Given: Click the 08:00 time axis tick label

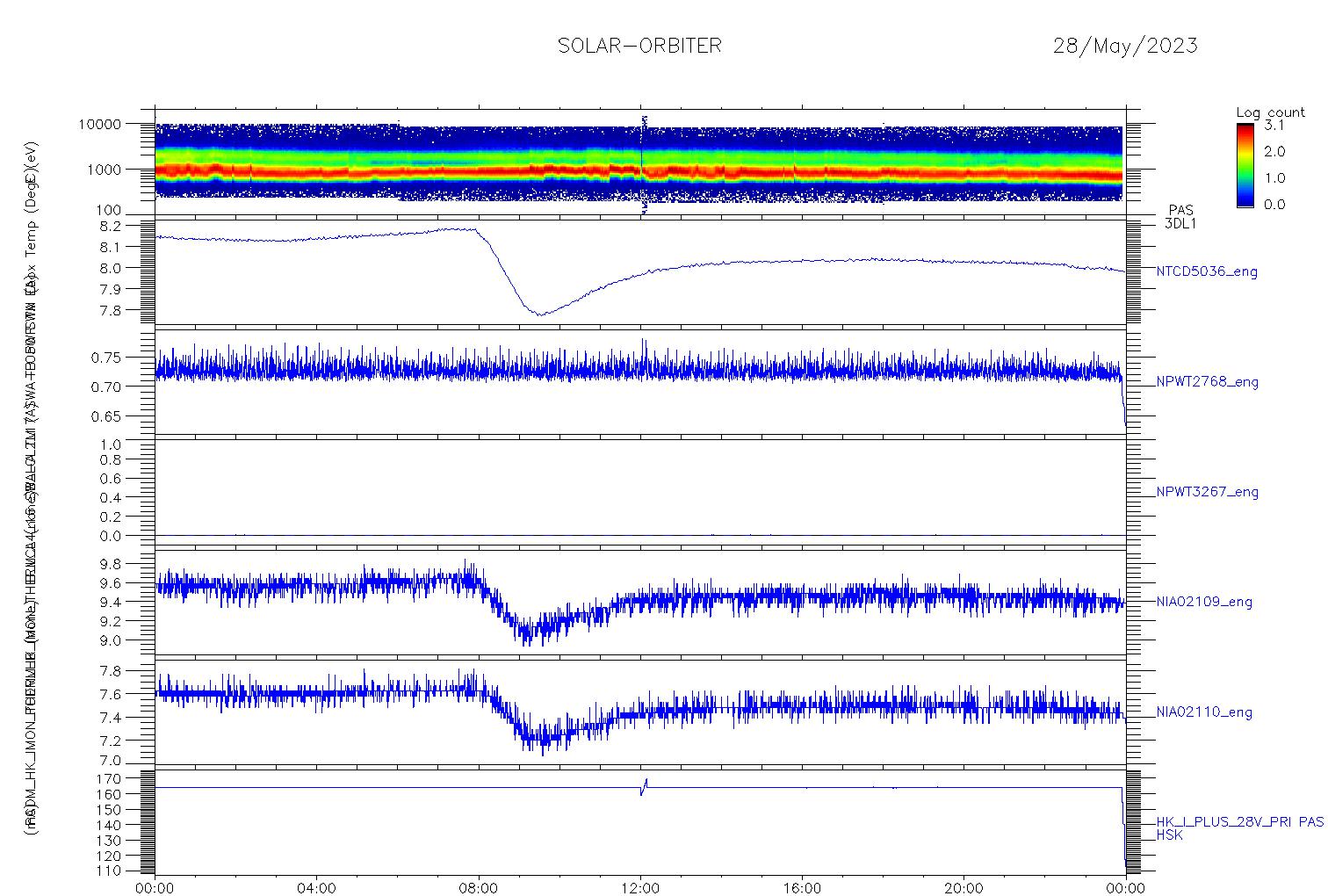Looking at the screenshot, I should coord(479,888).
